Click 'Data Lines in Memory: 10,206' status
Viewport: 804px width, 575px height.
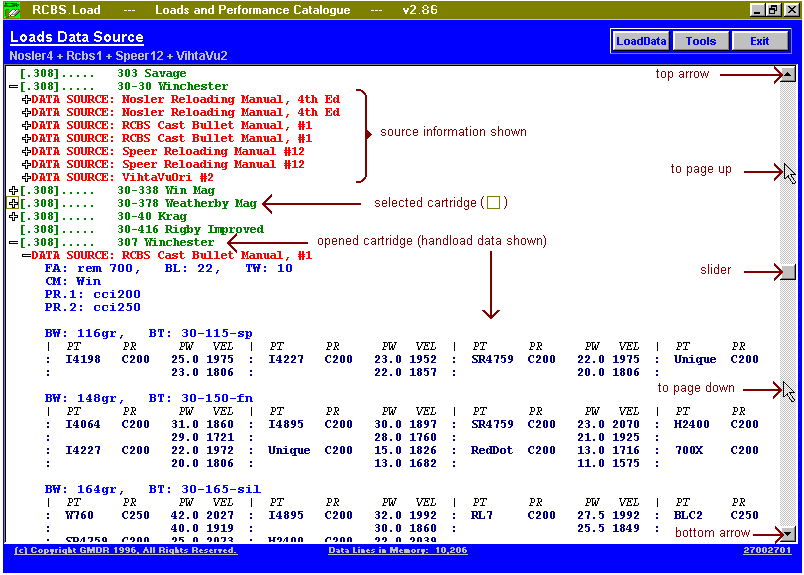tap(398, 550)
